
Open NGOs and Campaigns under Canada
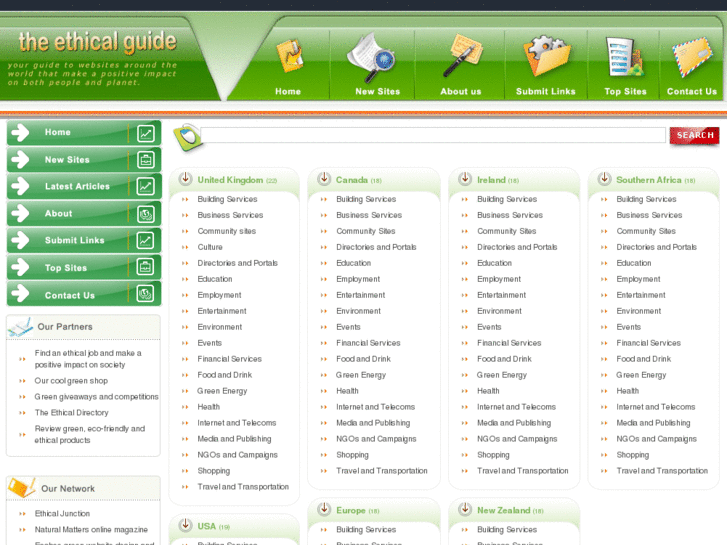tap(376, 439)
